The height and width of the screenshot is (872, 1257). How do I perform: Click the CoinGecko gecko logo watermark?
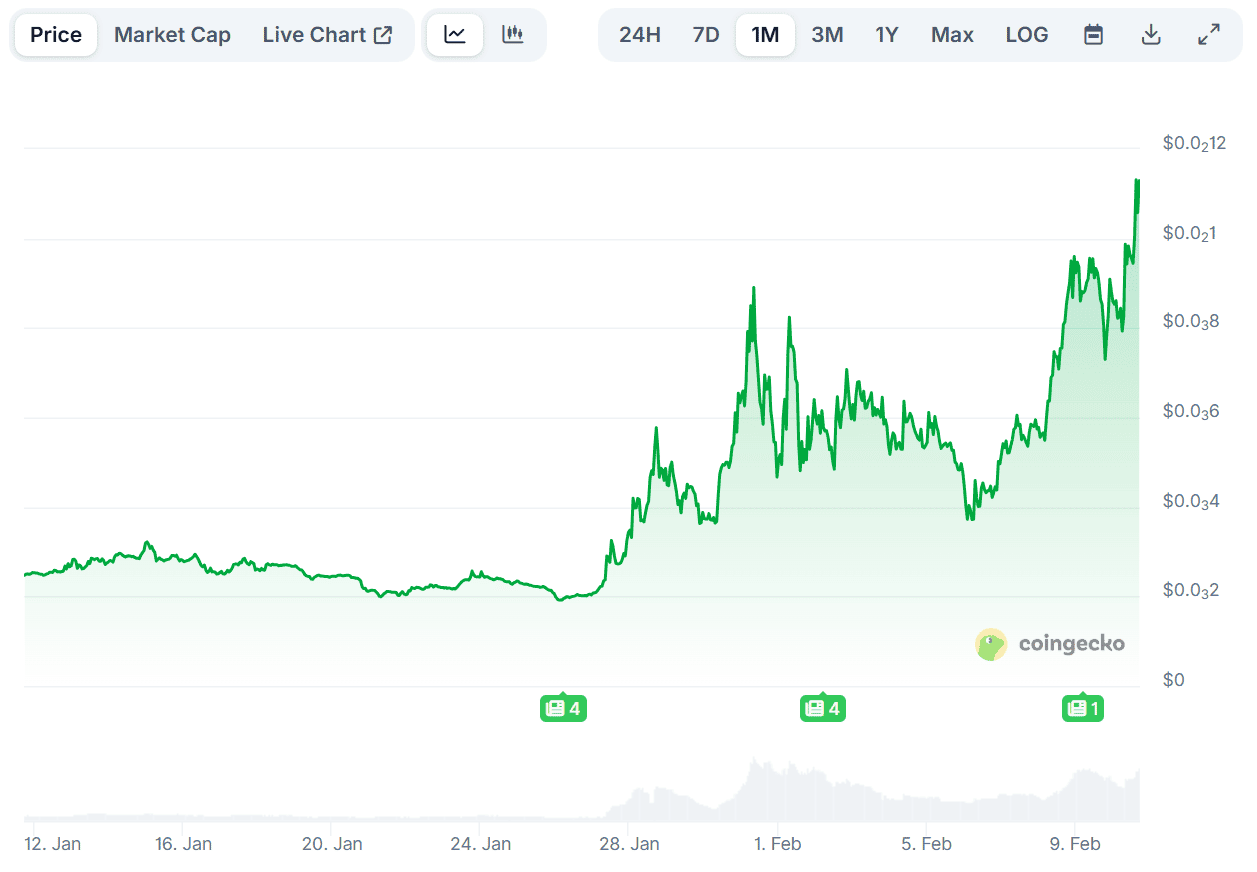[x=991, y=644]
